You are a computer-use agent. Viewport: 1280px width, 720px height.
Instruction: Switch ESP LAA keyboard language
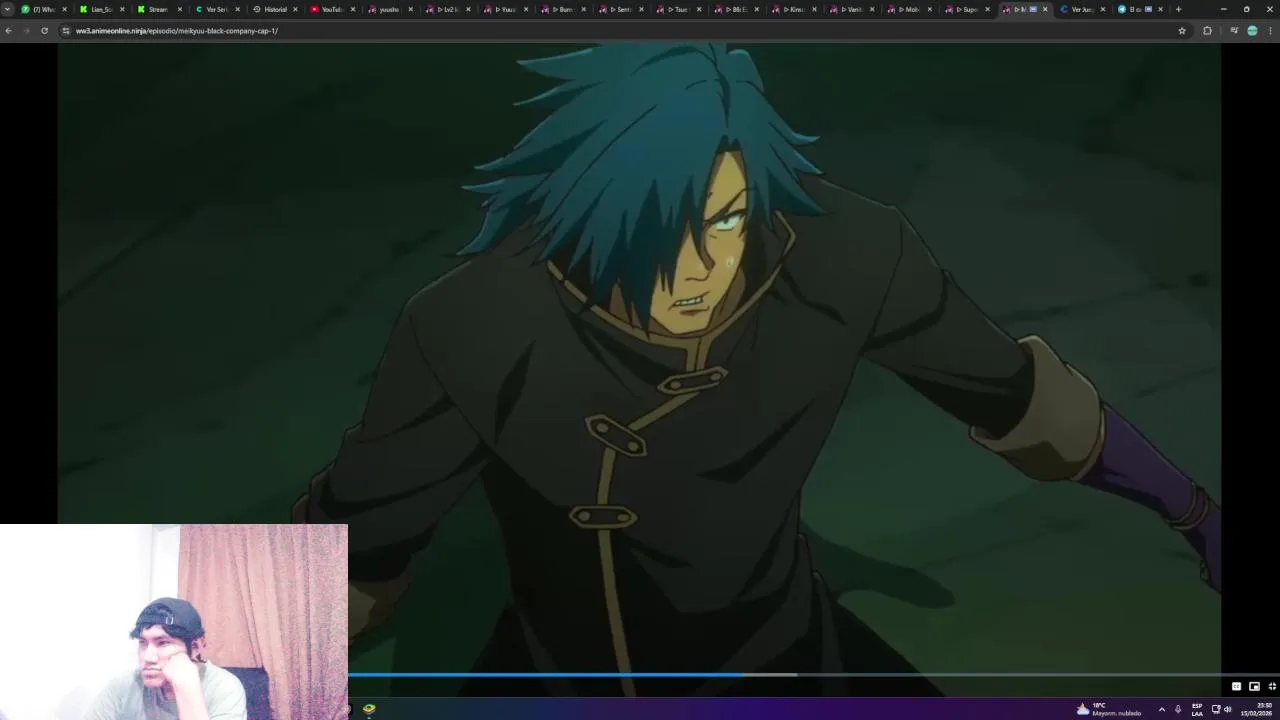pyautogui.click(x=1197, y=709)
